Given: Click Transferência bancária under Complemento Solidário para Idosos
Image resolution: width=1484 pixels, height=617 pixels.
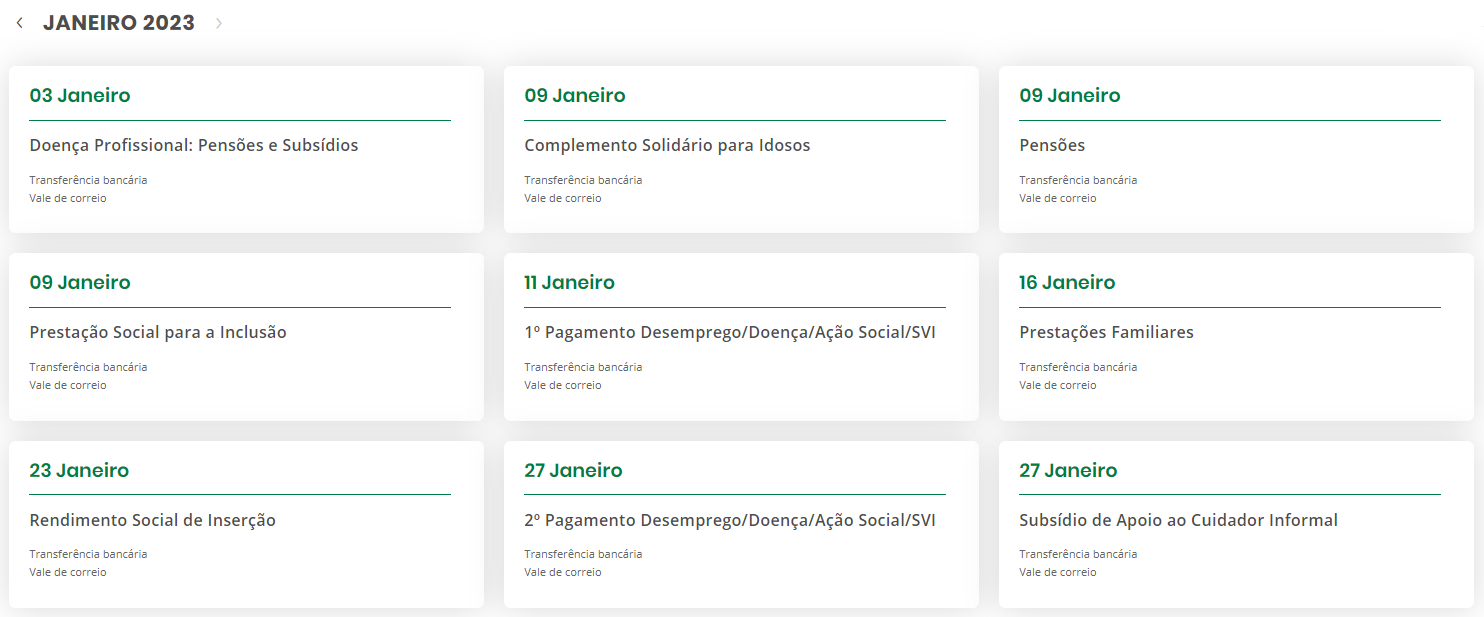Looking at the screenshot, I should [x=583, y=180].
